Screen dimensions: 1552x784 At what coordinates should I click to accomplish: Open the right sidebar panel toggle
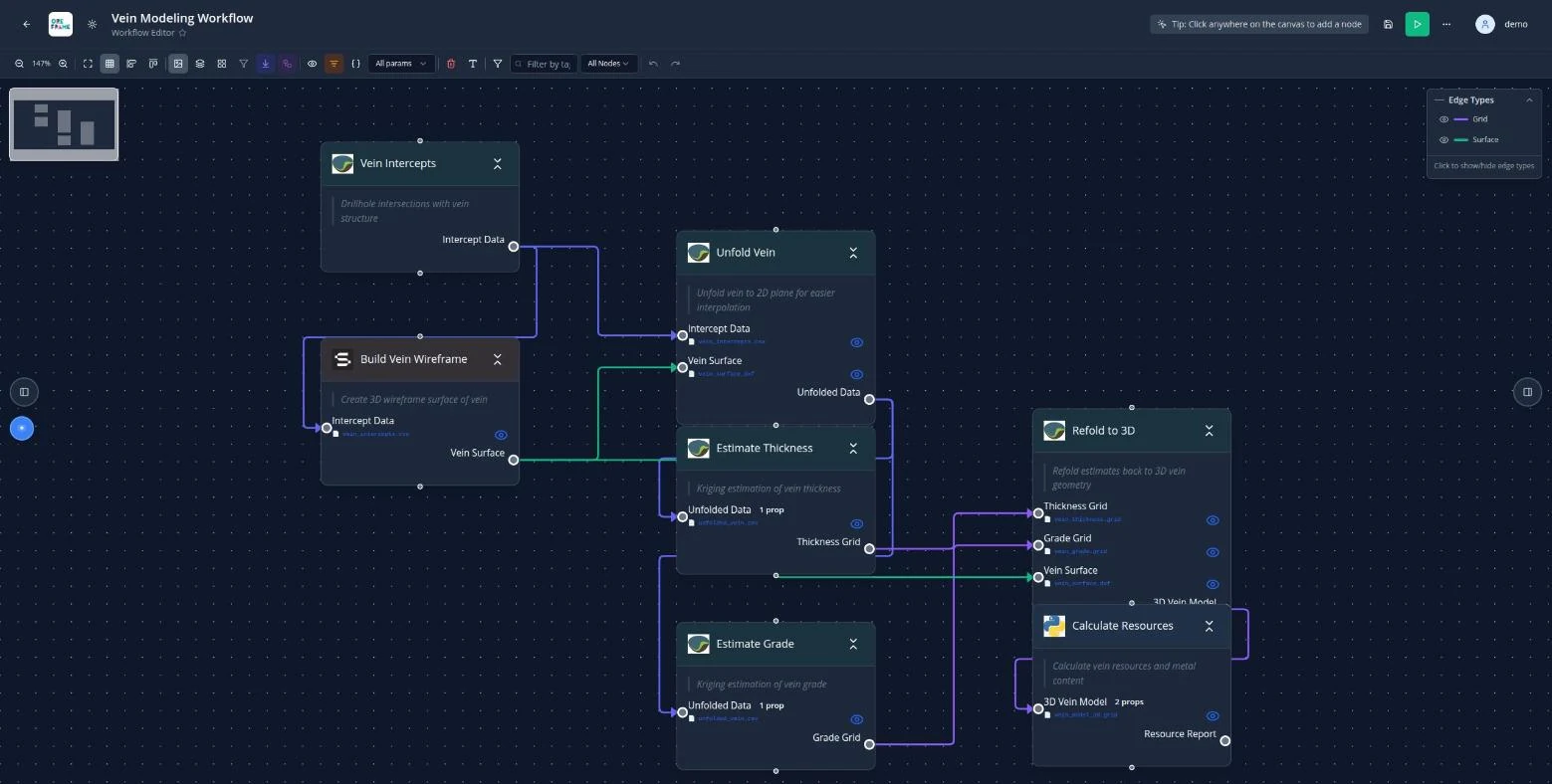pyautogui.click(x=1527, y=392)
